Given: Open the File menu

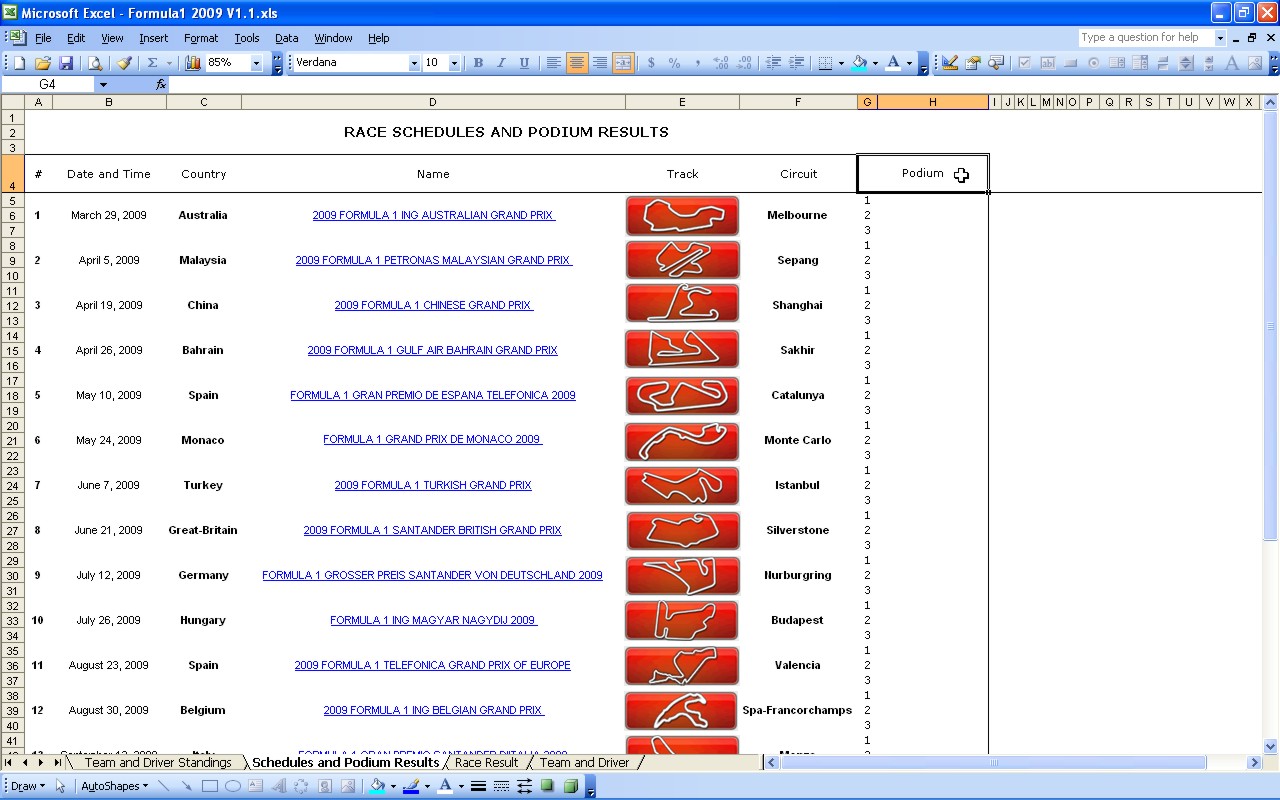Looking at the screenshot, I should (x=43, y=38).
